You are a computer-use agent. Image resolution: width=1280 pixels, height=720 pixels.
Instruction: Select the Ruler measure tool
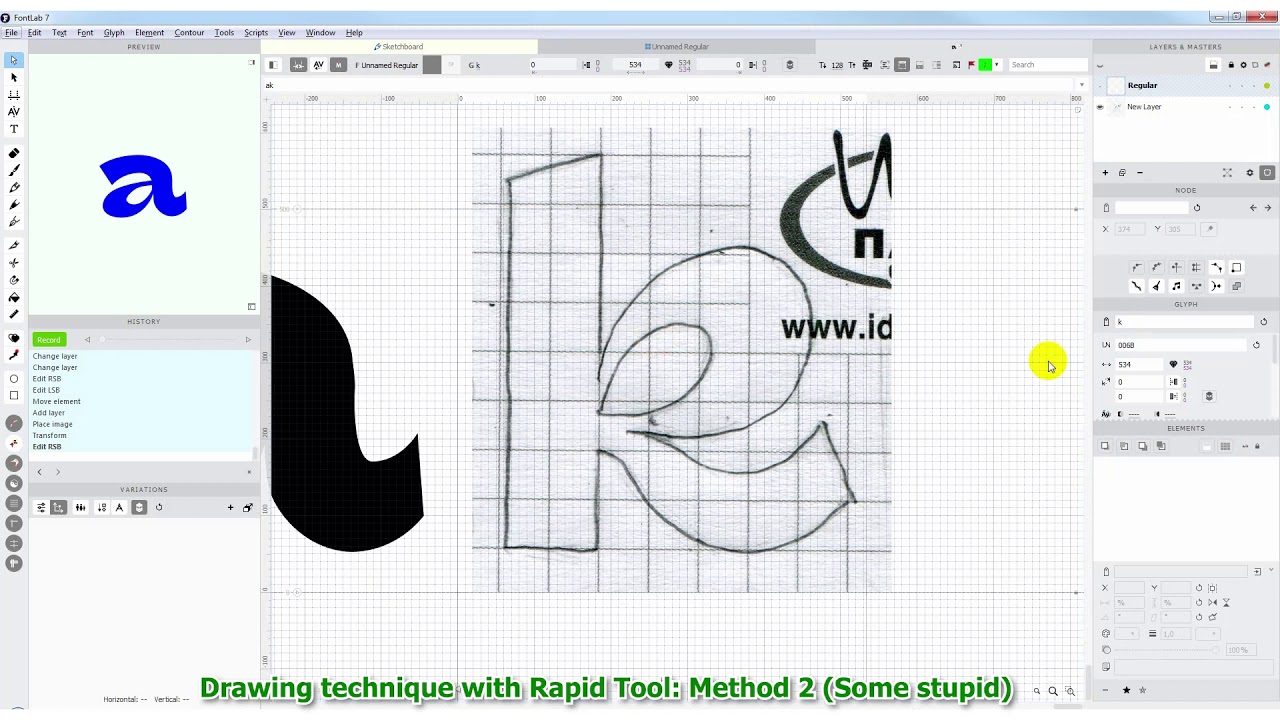[14, 314]
